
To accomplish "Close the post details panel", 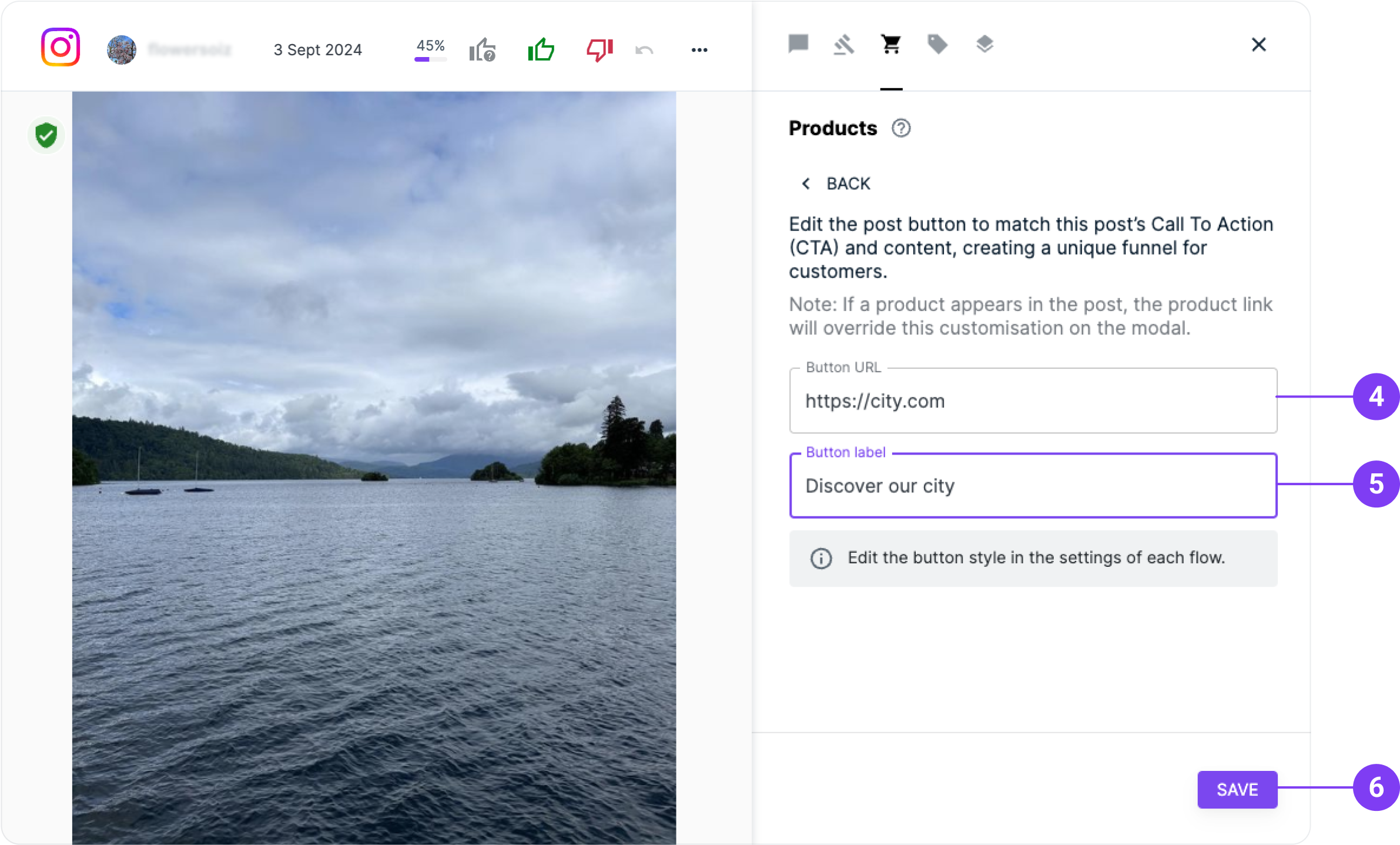I will (x=1258, y=45).
